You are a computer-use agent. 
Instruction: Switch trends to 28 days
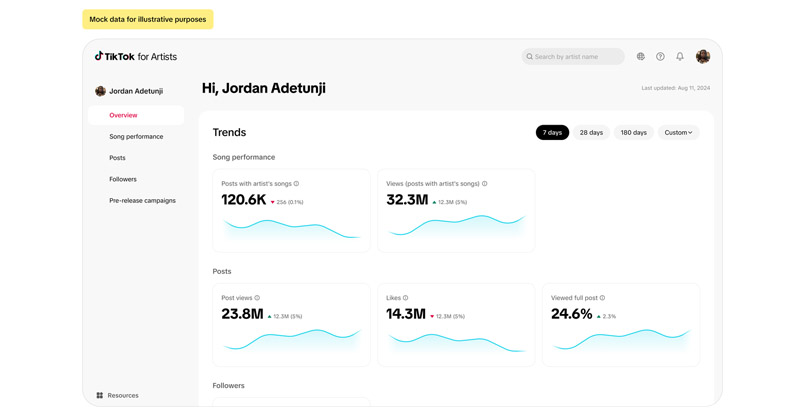coord(591,132)
